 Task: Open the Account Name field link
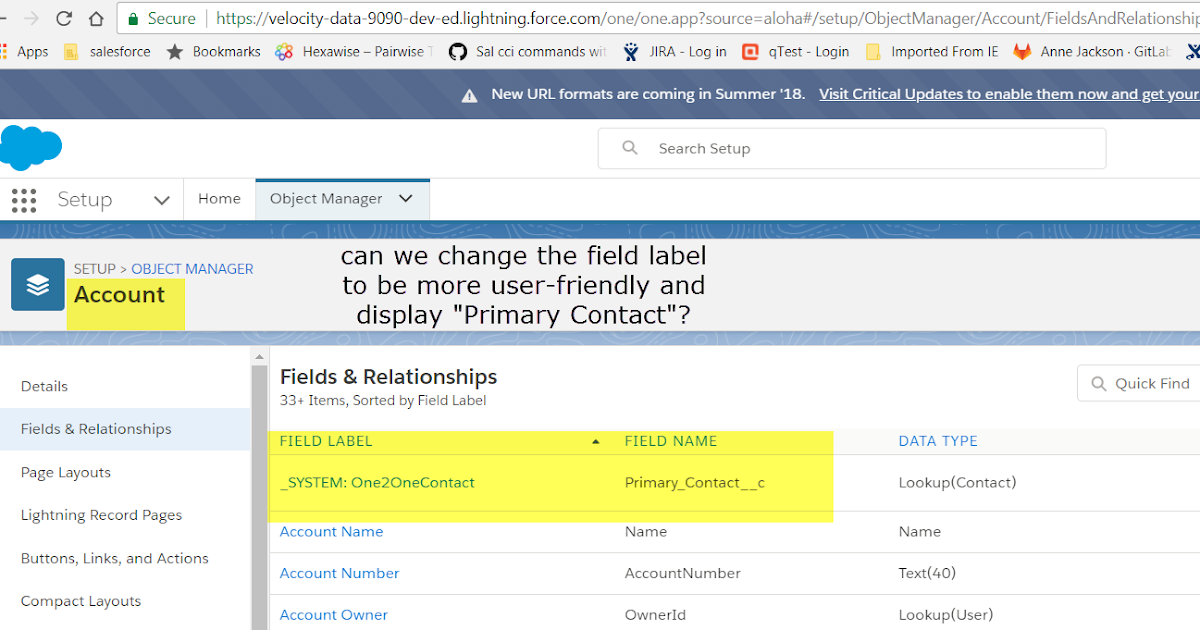[331, 531]
